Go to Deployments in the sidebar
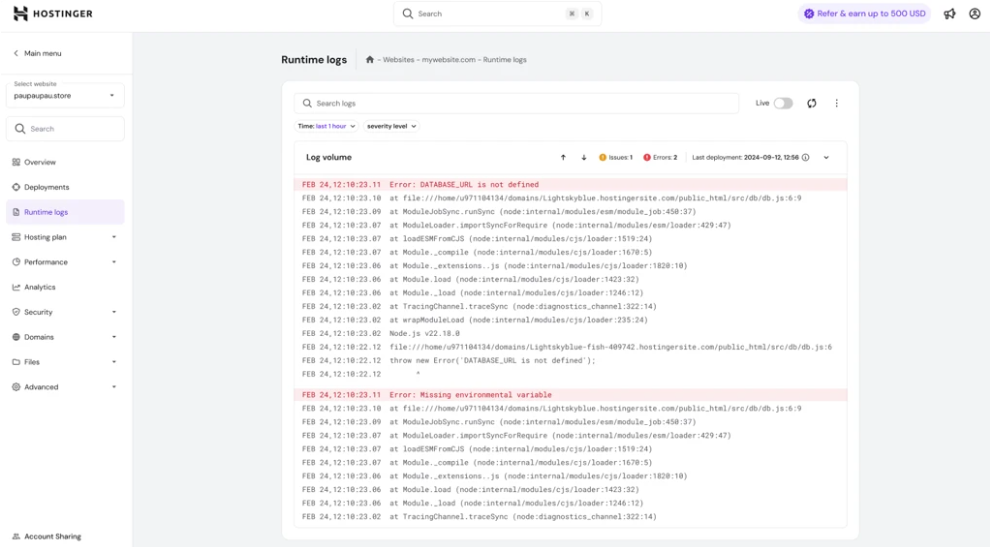 point(46,187)
